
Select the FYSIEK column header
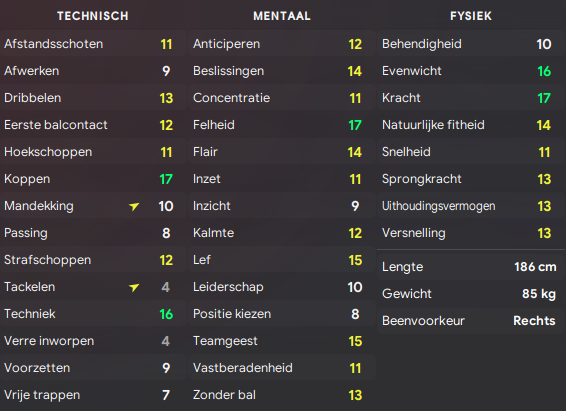tap(471, 16)
